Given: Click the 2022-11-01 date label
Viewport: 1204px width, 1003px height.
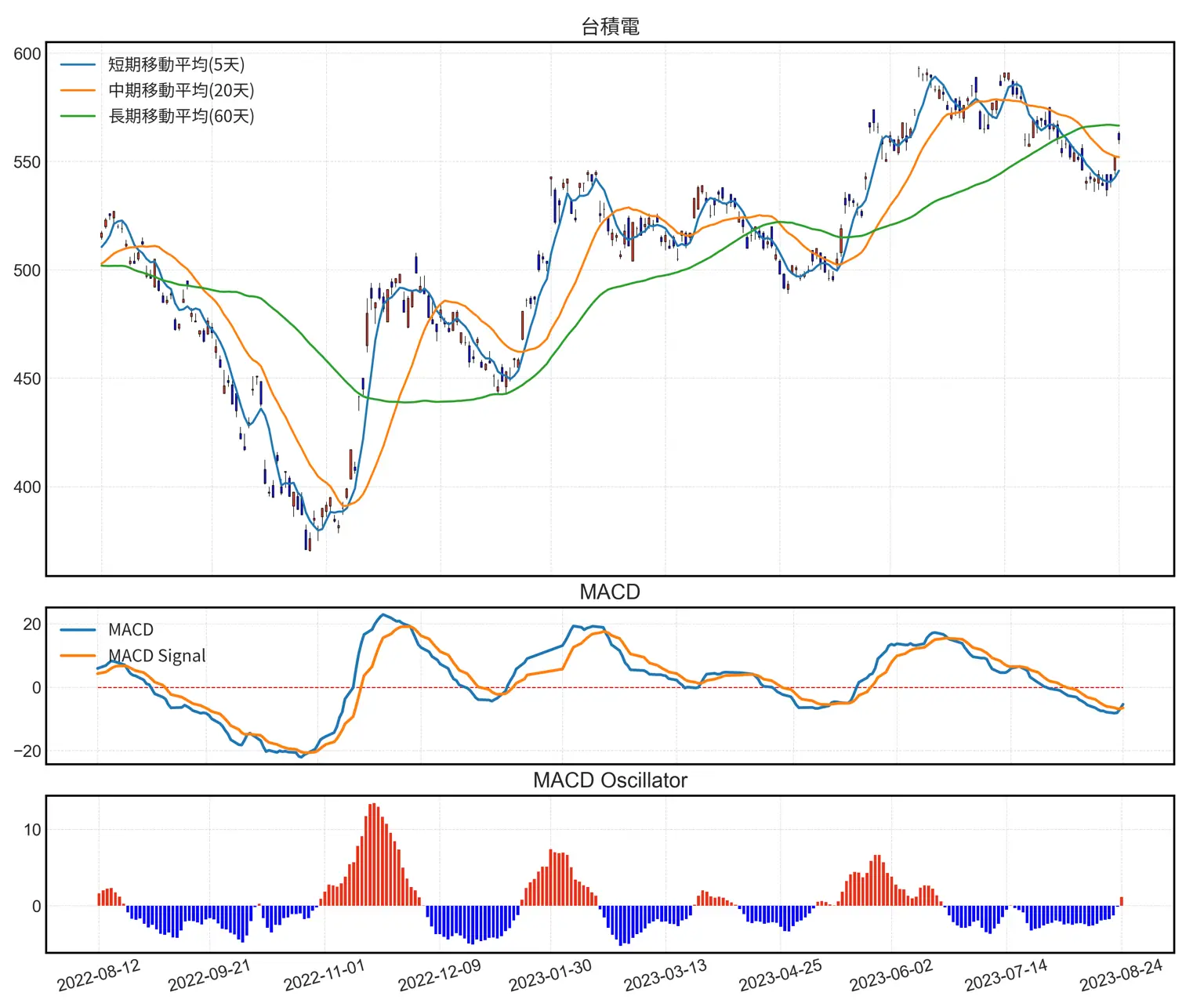Looking at the screenshot, I should [x=325, y=976].
